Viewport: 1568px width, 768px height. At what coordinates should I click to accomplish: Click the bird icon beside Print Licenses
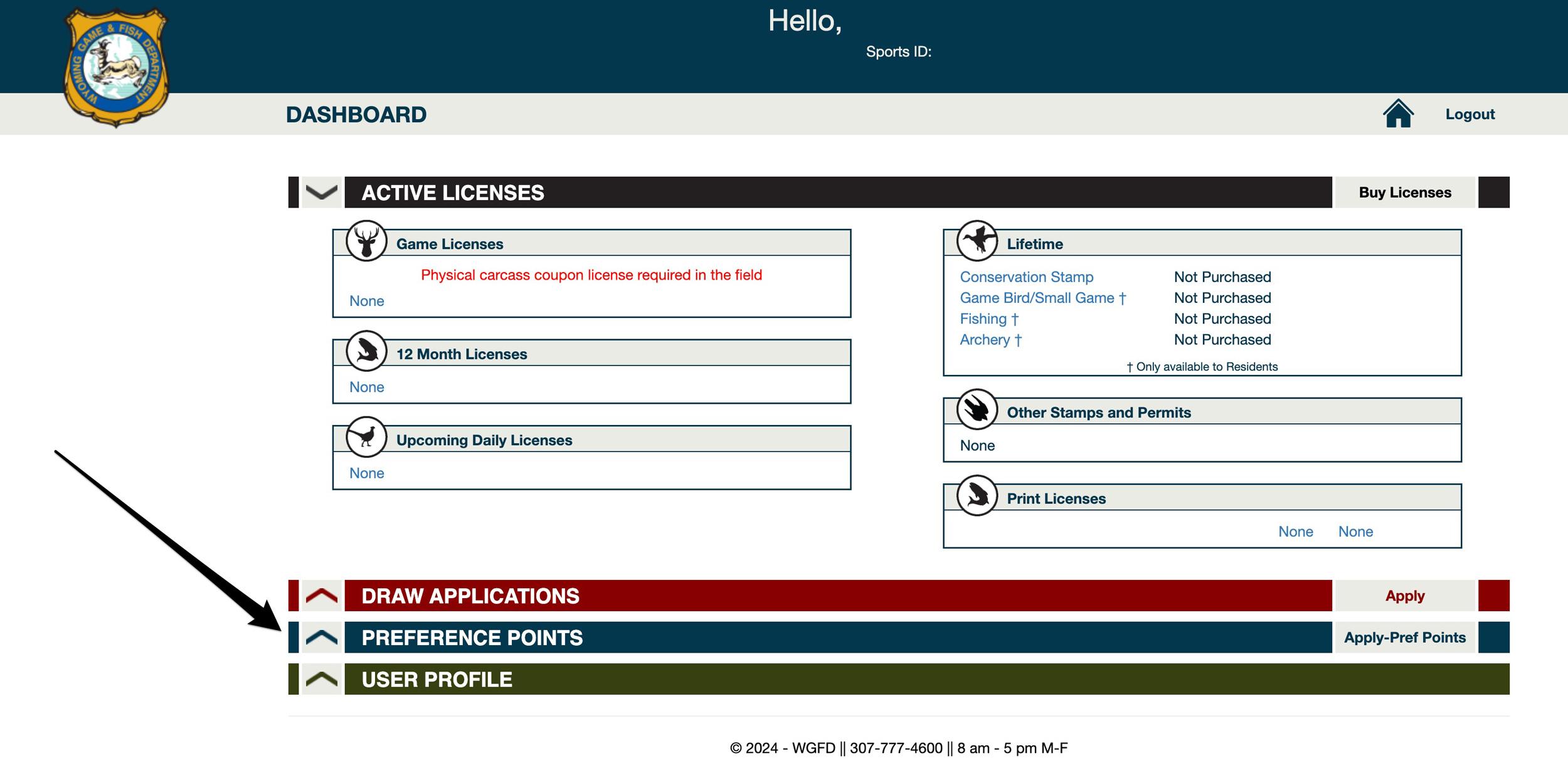[978, 497]
